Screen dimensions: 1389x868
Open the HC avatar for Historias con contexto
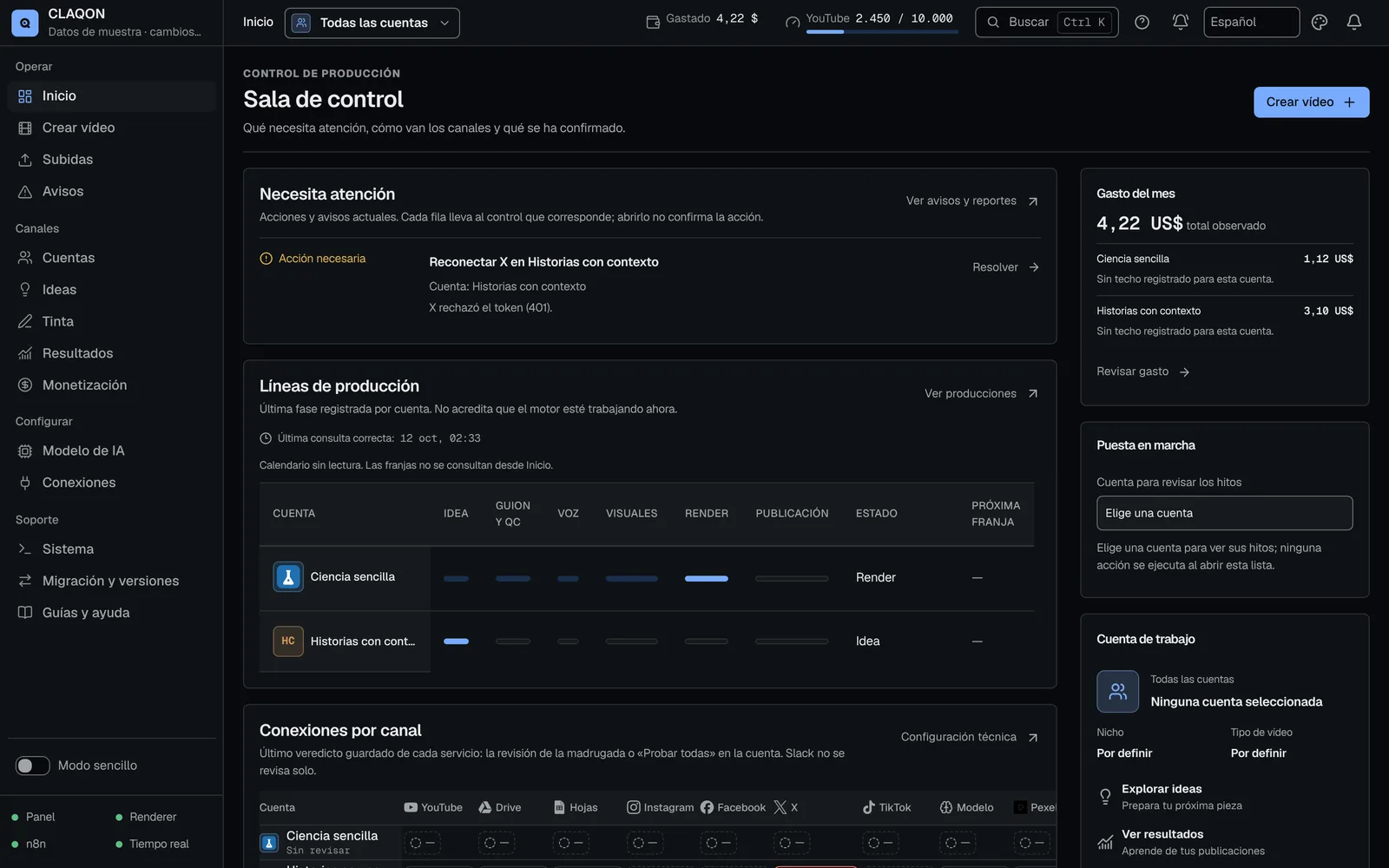[288, 641]
